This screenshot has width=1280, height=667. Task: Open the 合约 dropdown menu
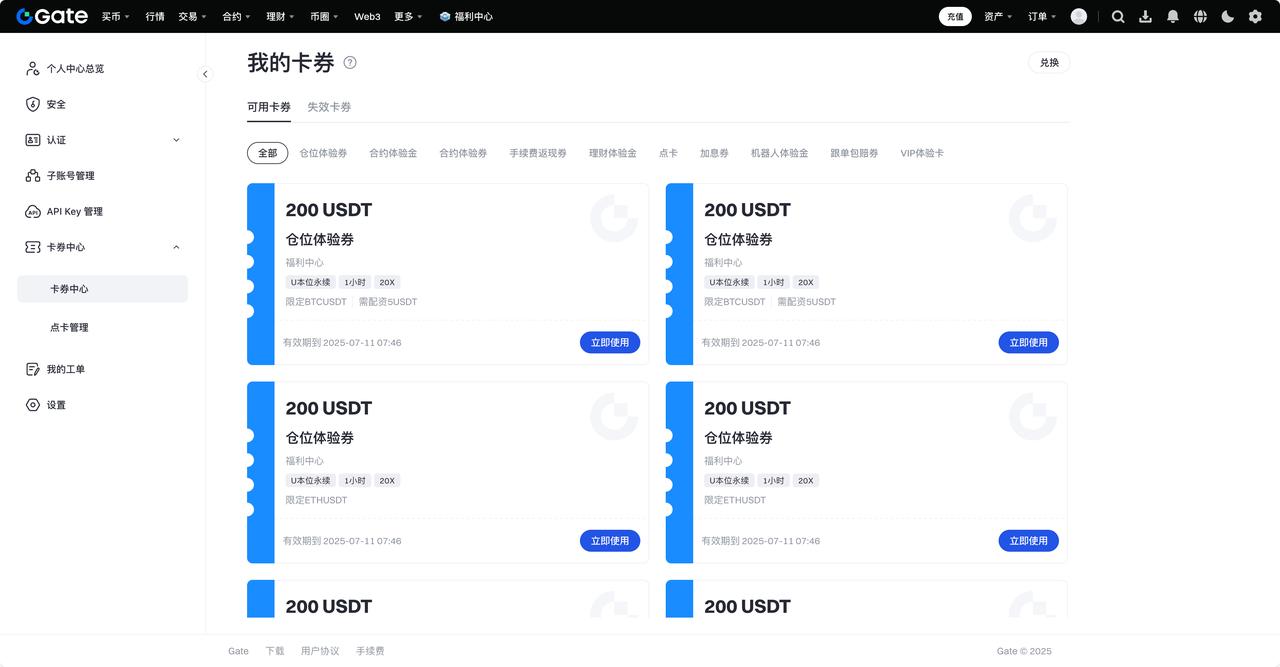point(236,17)
